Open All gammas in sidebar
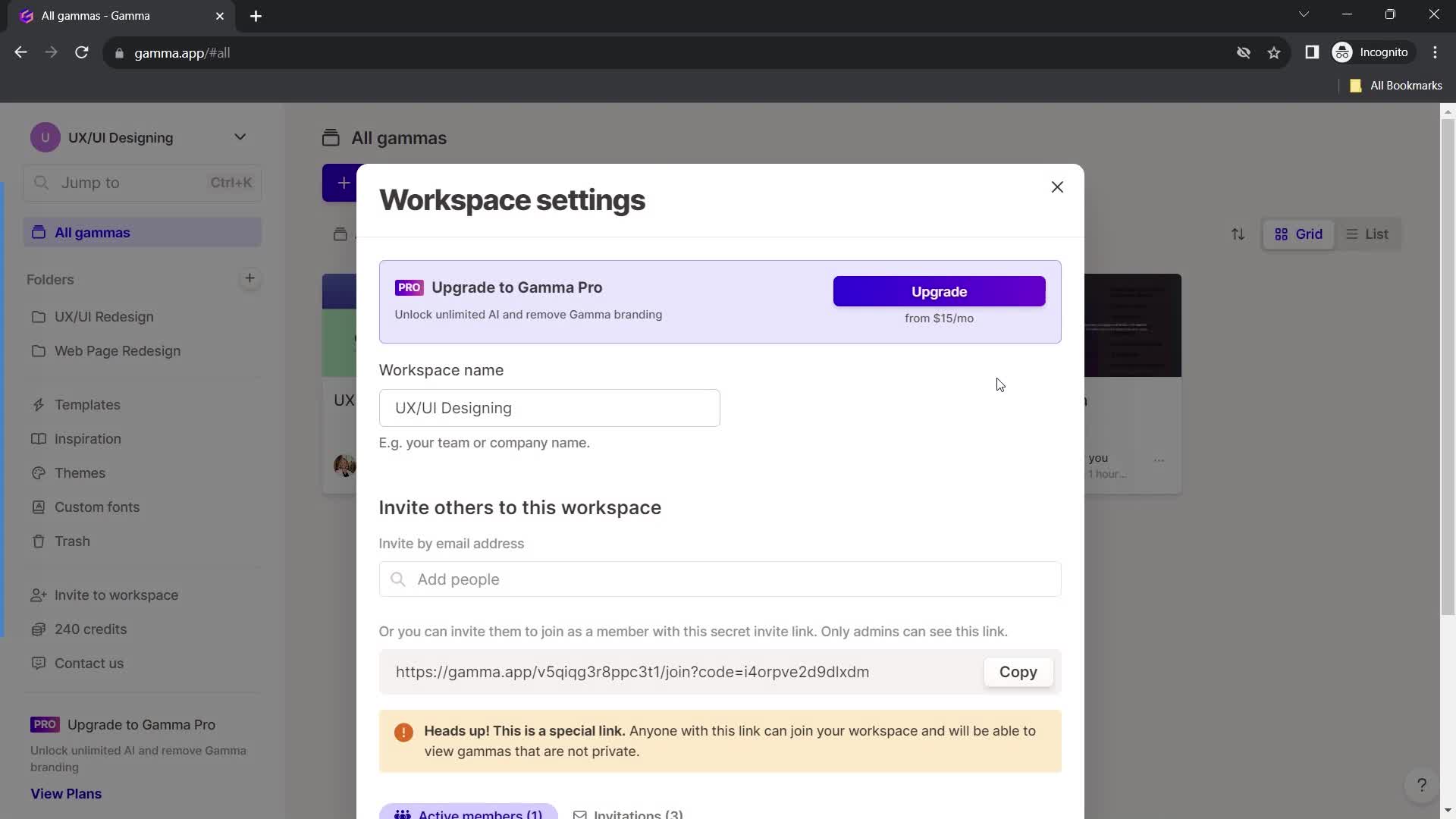The height and width of the screenshot is (819, 1456). click(143, 233)
